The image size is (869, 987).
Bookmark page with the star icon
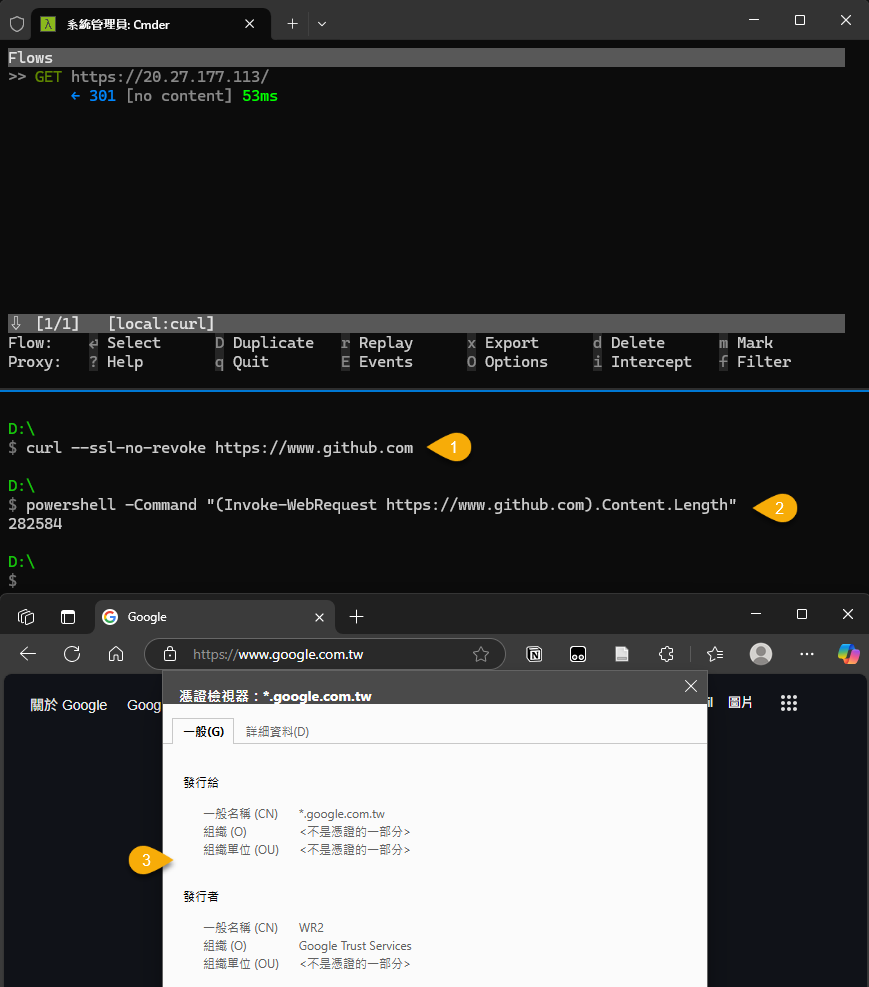tap(481, 654)
